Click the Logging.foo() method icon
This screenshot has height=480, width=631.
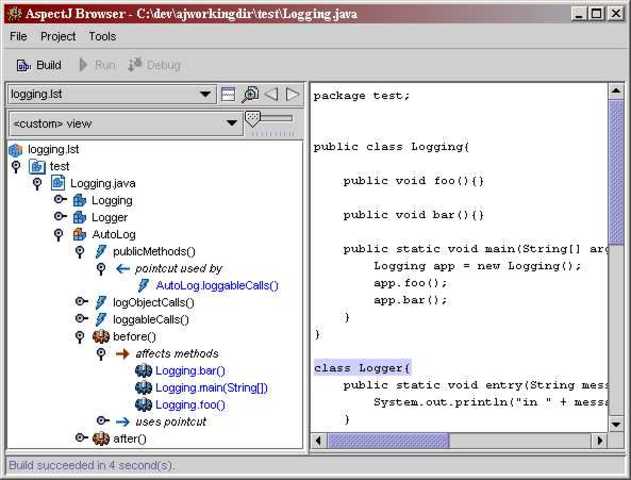(143, 405)
